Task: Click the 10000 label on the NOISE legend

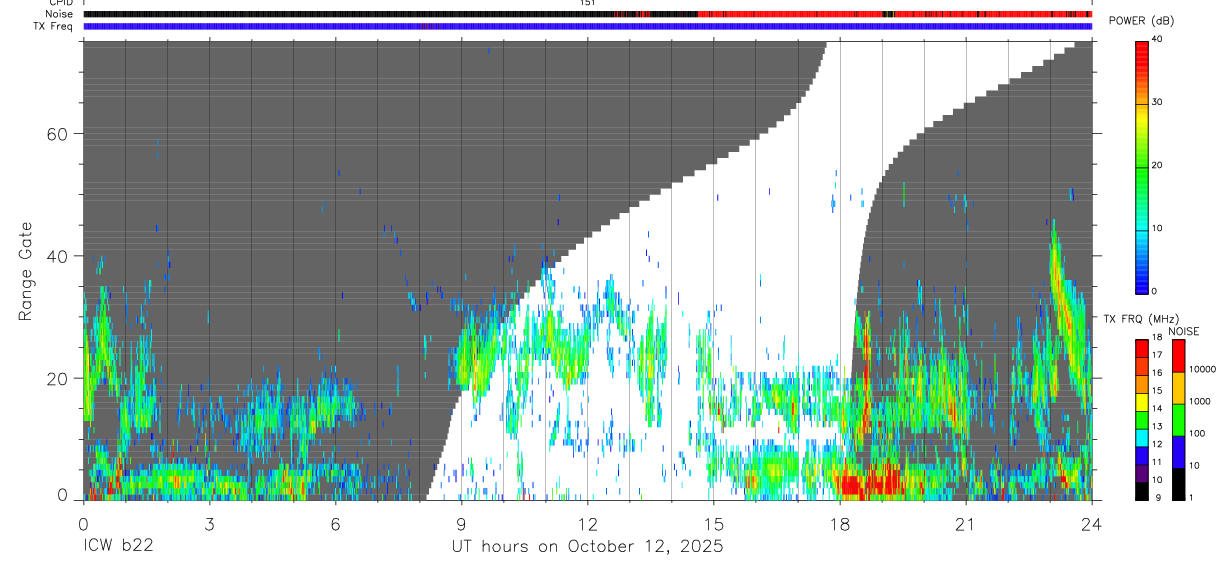Action: (x=1201, y=370)
